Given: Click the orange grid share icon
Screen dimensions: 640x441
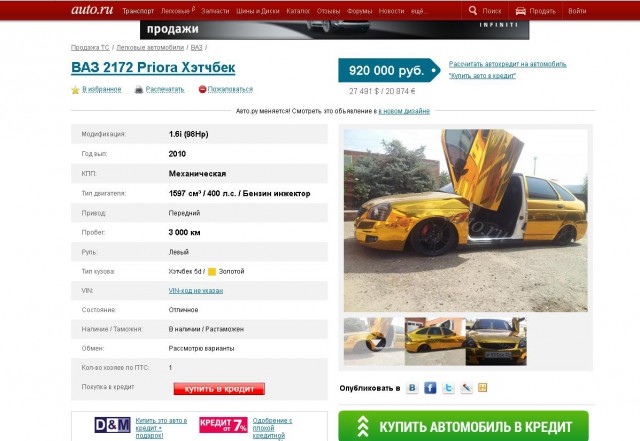Looking at the screenshot, I should [x=482, y=387].
